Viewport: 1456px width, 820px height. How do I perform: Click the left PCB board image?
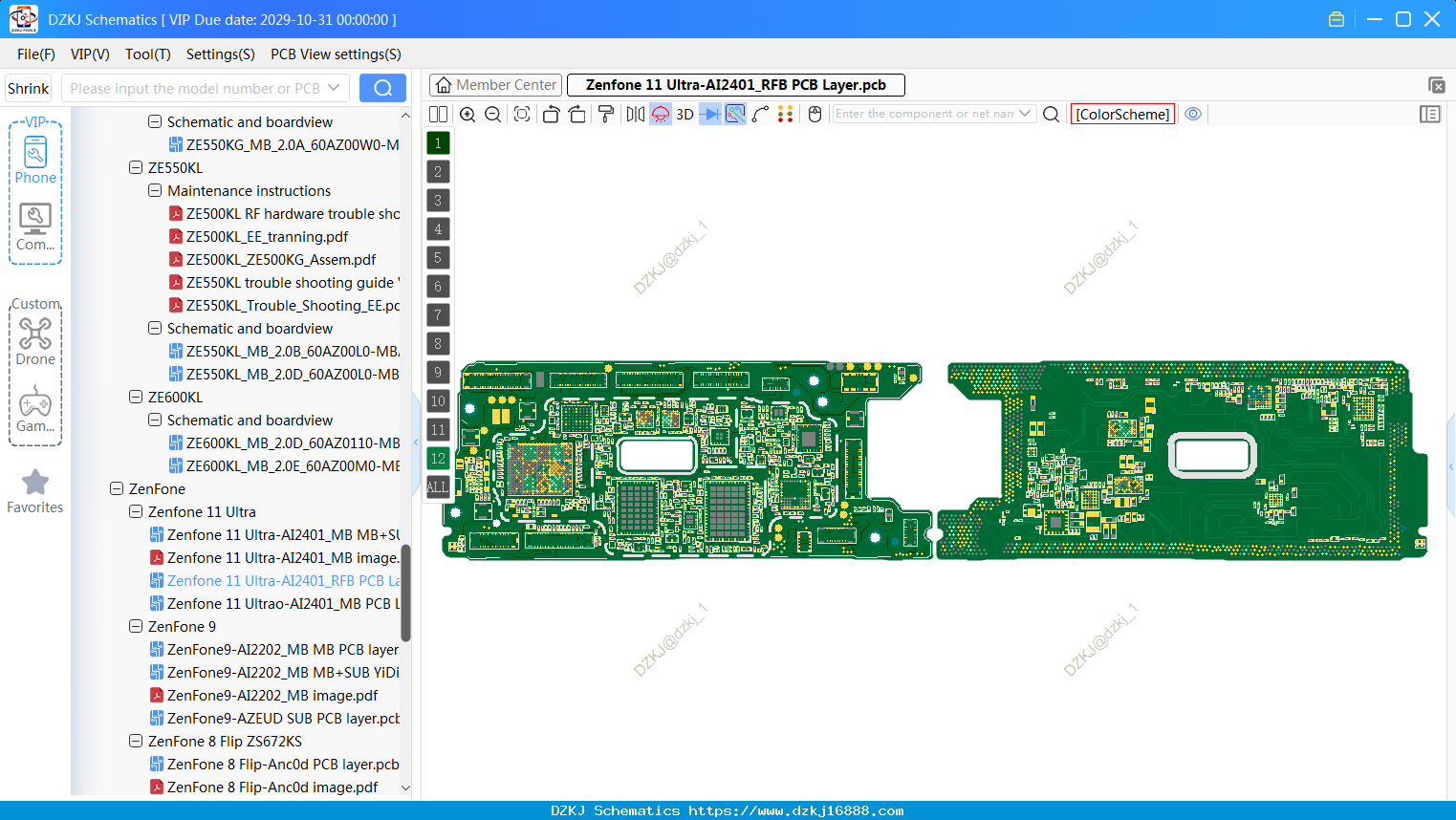[x=686, y=460]
